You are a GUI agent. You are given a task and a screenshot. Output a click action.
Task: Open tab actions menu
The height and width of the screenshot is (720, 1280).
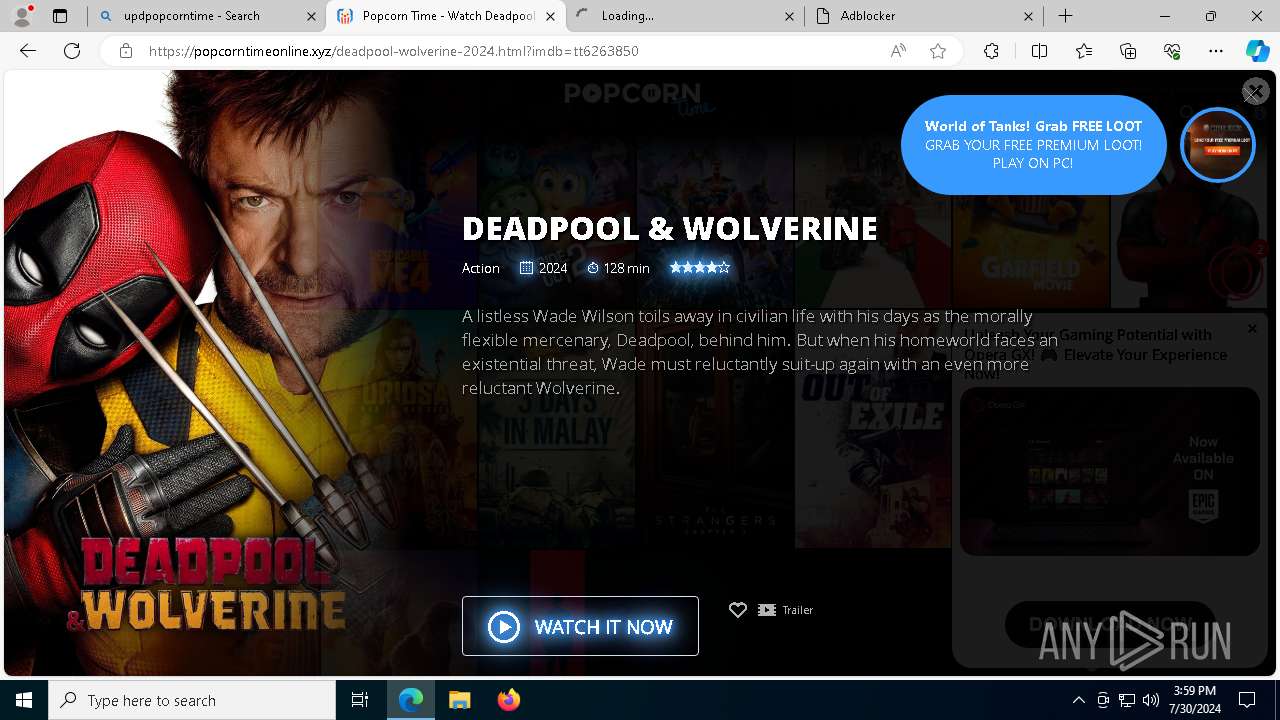click(x=60, y=16)
